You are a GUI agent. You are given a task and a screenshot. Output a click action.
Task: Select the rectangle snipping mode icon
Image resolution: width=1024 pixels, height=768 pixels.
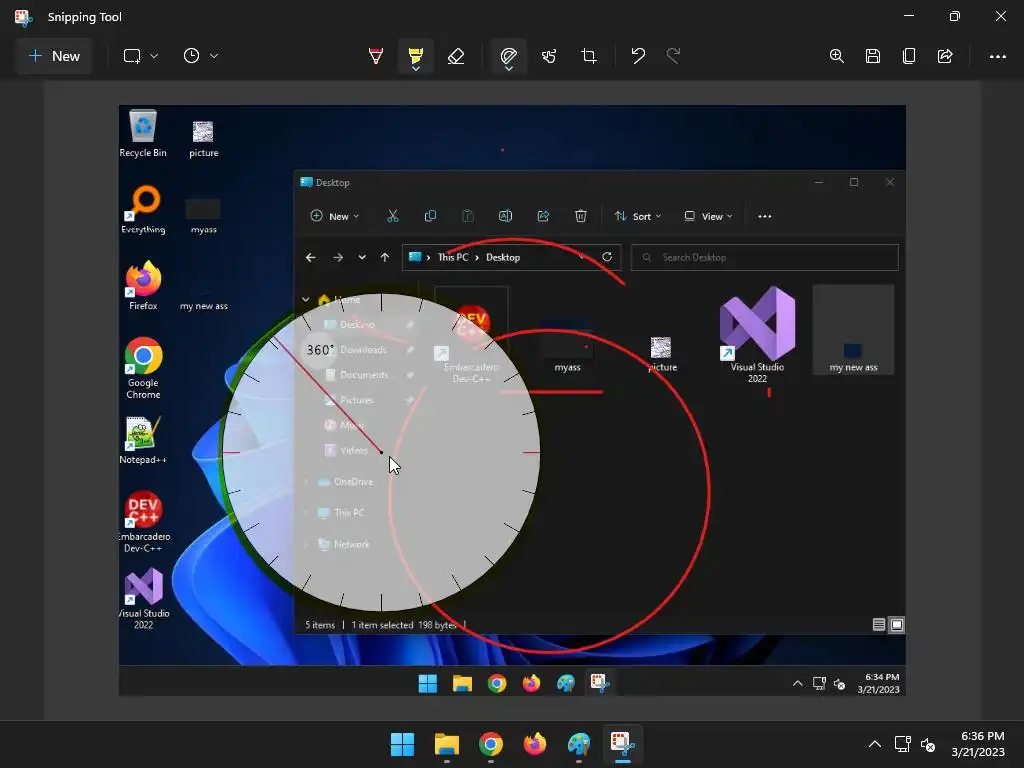point(132,56)
